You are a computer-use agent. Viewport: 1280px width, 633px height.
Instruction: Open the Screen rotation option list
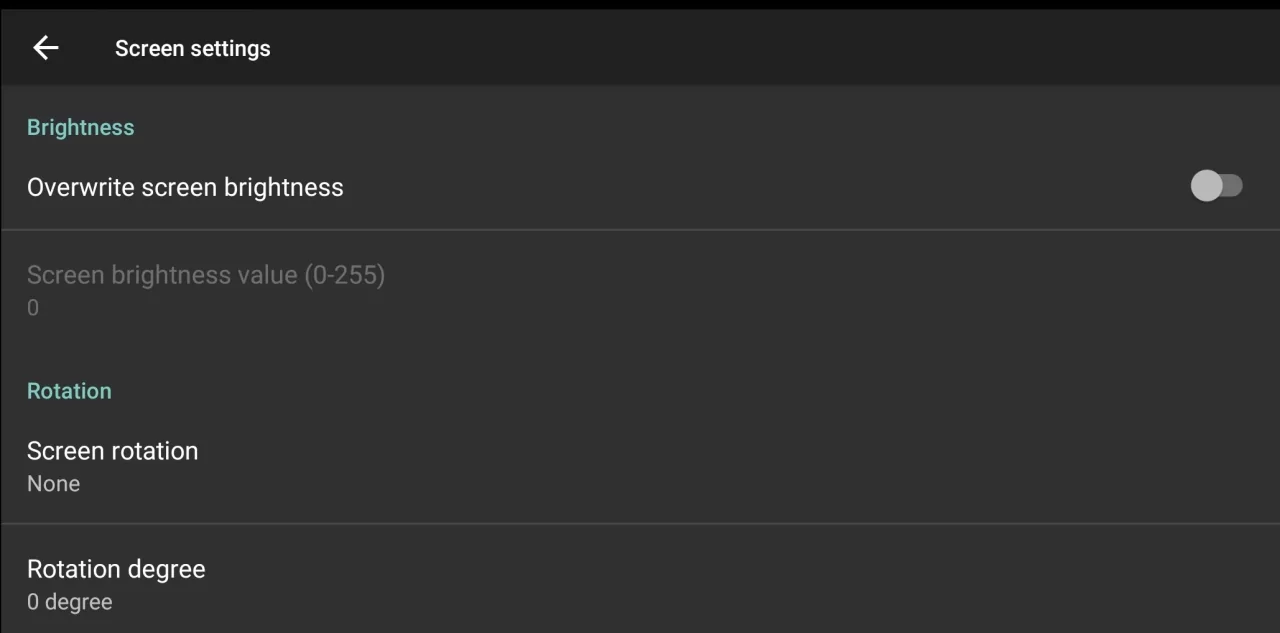(640, 466)
